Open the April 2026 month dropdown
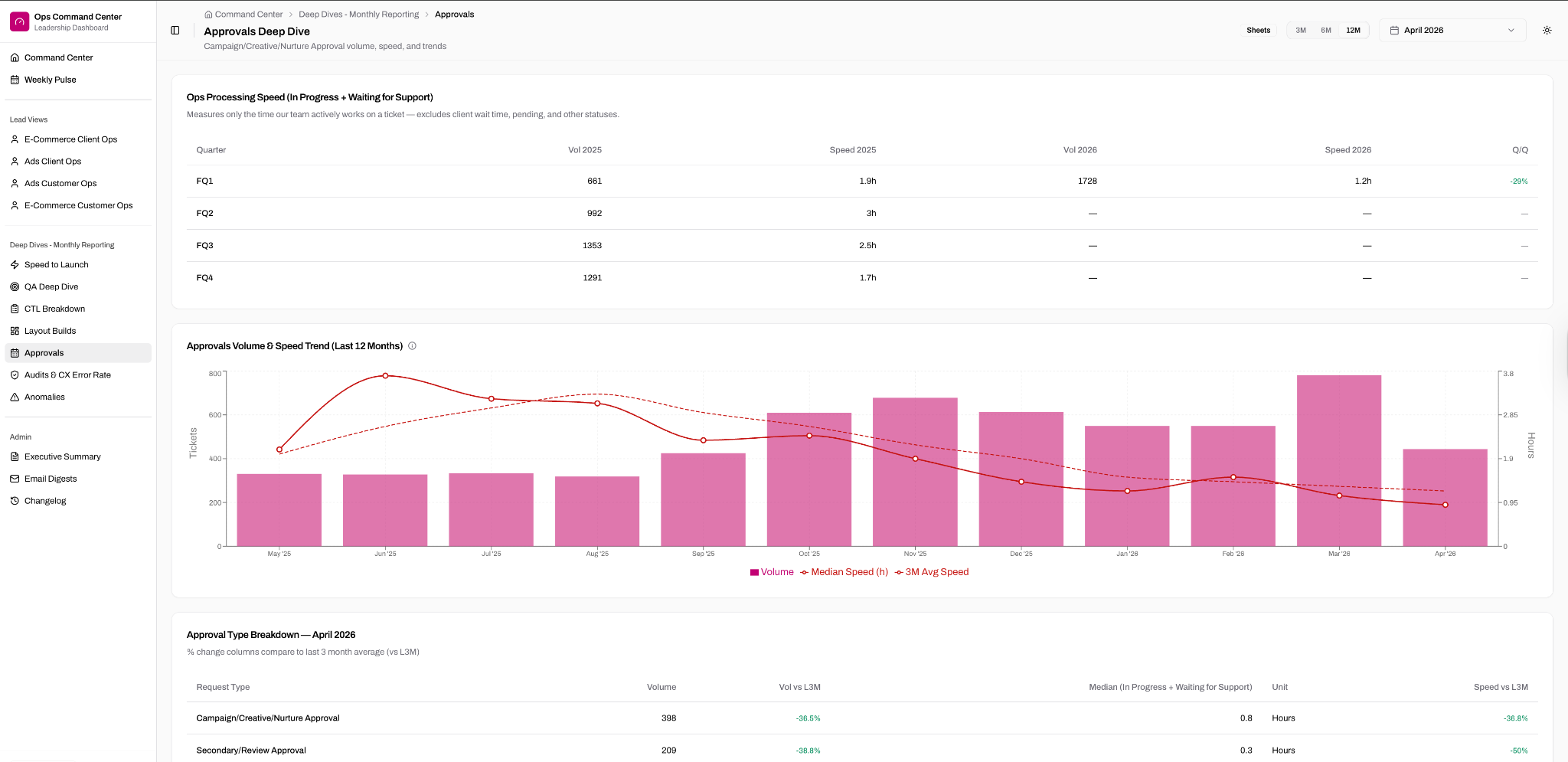Viewport: 1568px width, 762px height. pos(1452,31)
